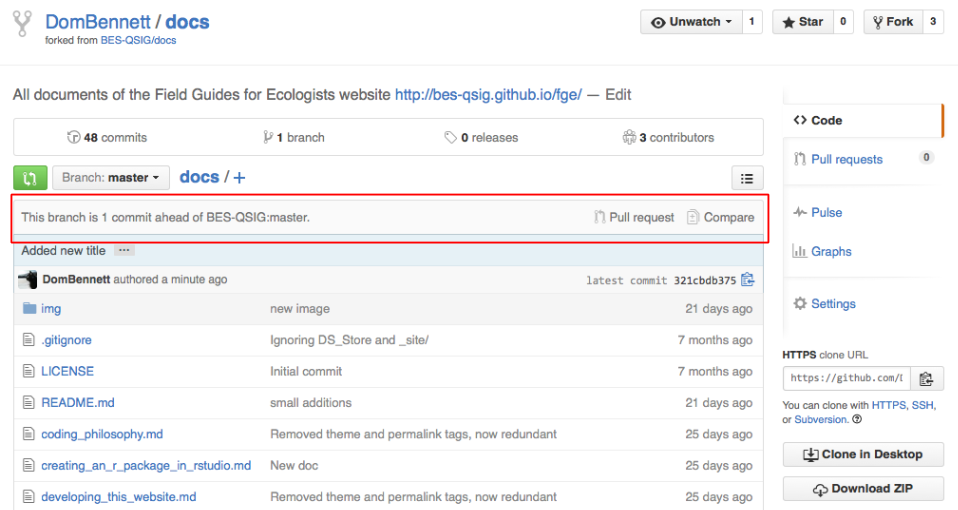This screenshot has height=510, width=958.
Task: Toggle the file list view icon
Action: pyautogui.click(x=747, y=178)
